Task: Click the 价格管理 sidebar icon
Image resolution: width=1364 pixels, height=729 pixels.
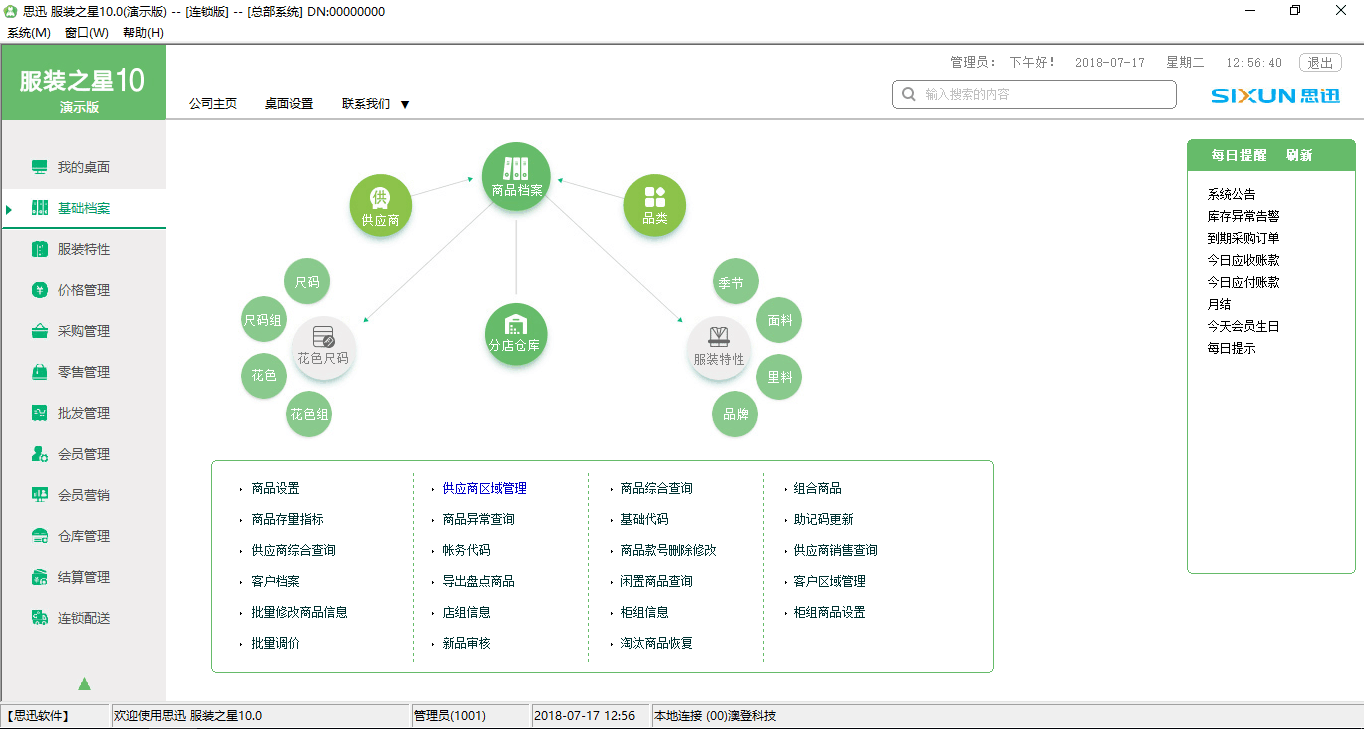Action: (40, 290)
